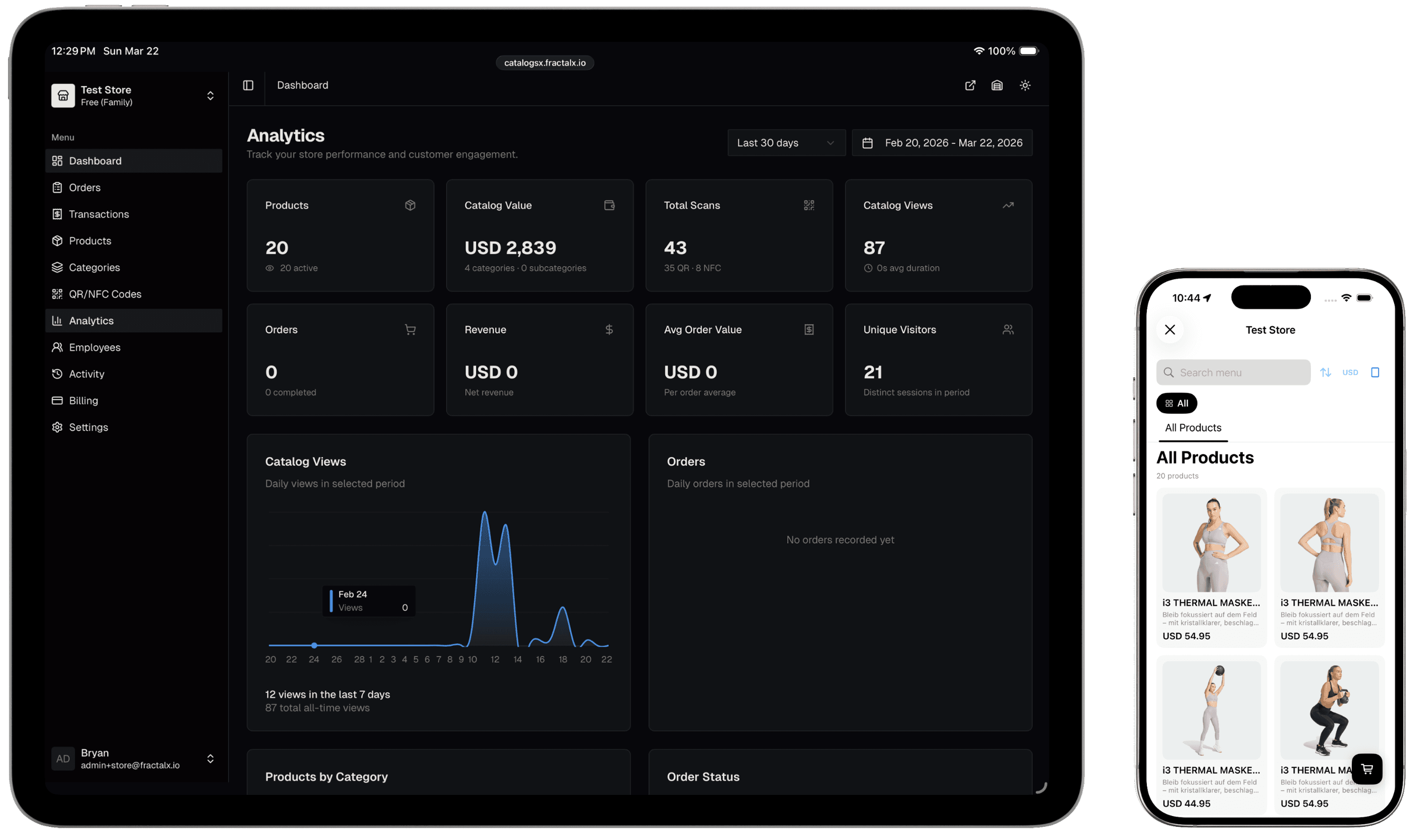Open the Last 30 days dropdown
The height and width of the screenshot is (840, 1419).
pos(786,143)
